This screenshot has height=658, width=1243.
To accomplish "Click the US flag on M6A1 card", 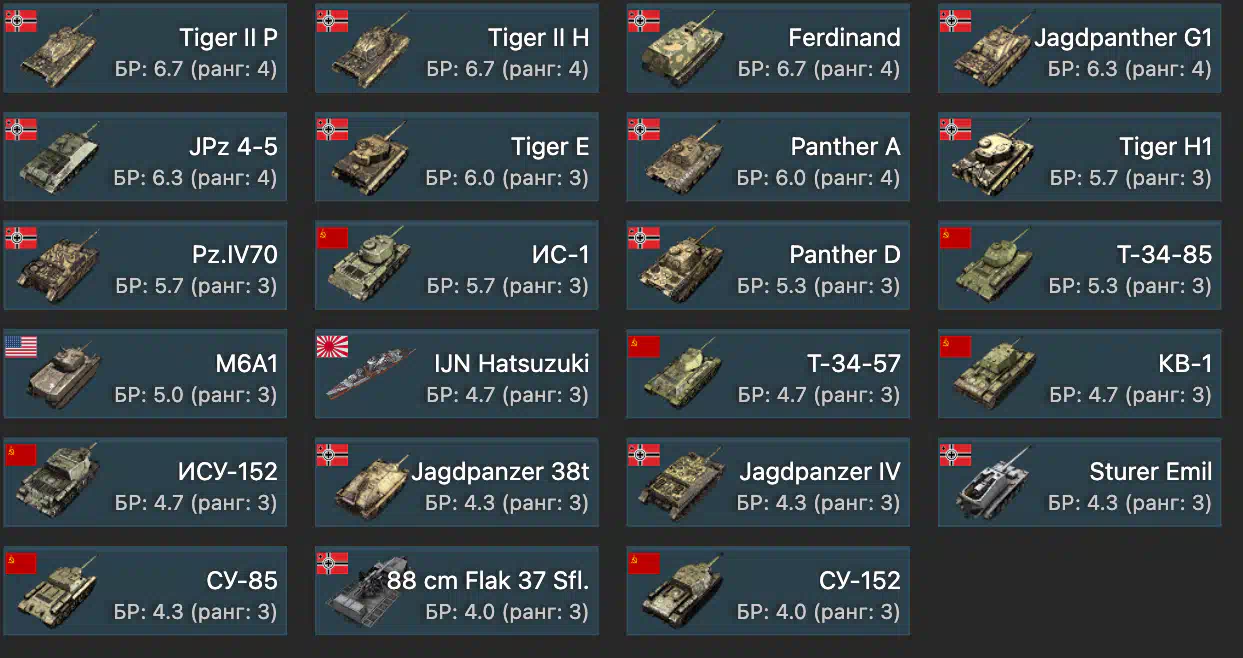I will tap(21, 346).
